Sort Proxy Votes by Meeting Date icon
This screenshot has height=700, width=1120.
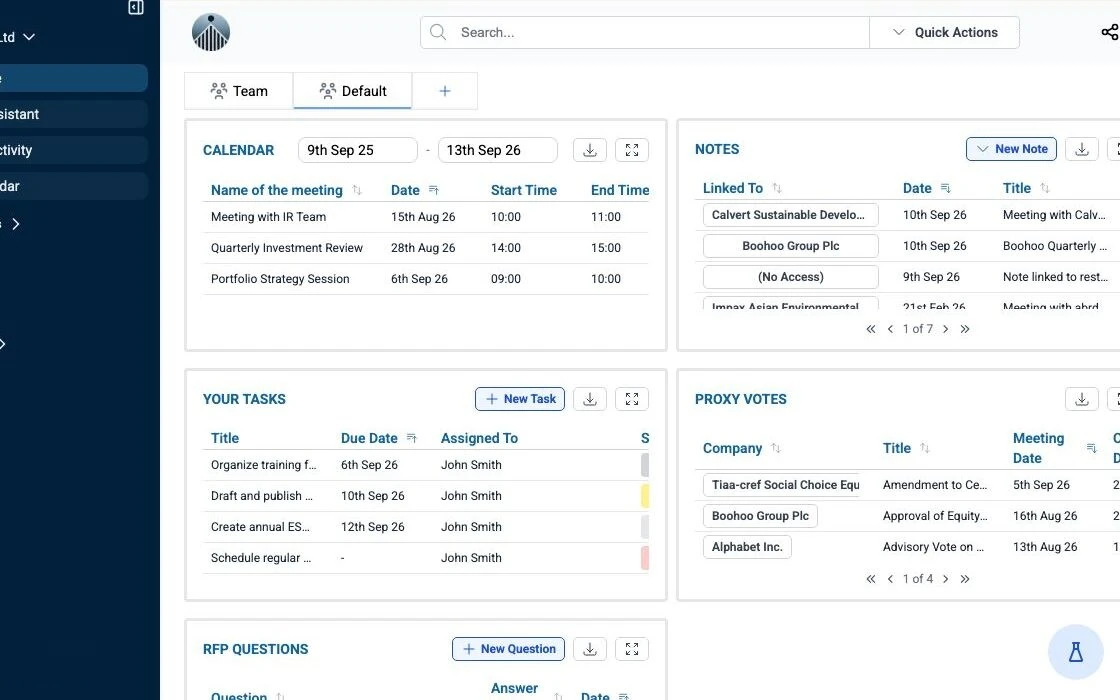(1091, 448)
